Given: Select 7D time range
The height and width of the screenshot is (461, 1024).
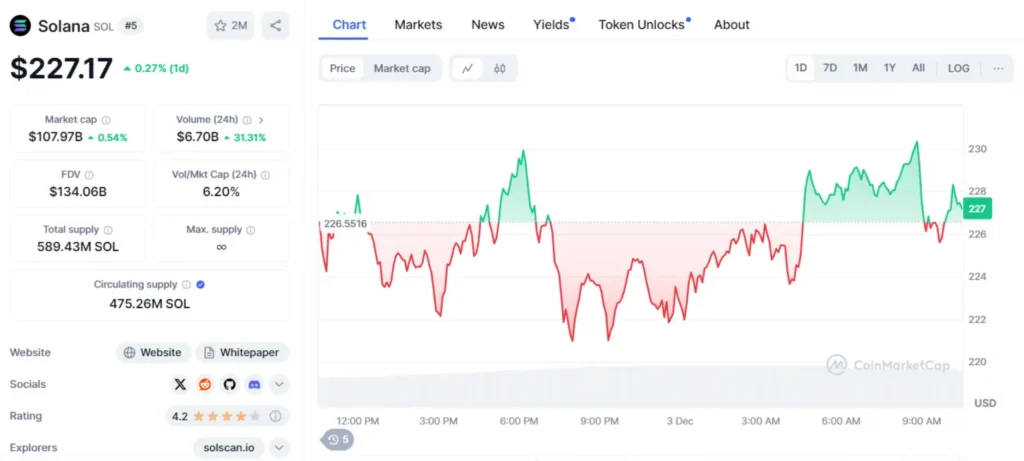Looking at the screenshot, I should [x=830, y=68].
